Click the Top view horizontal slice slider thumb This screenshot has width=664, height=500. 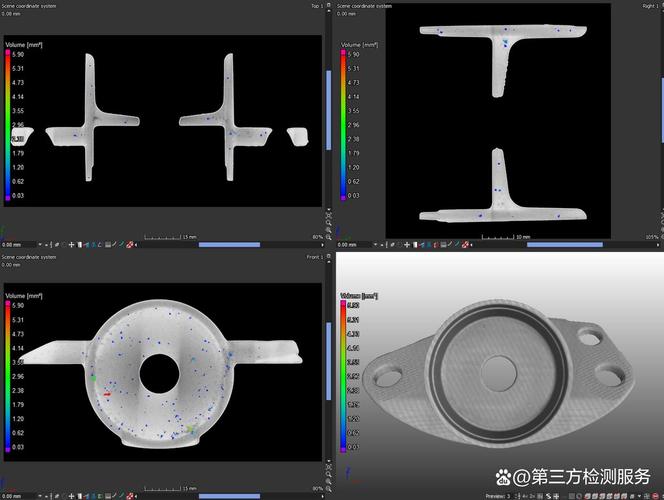[x=230, y=244]
